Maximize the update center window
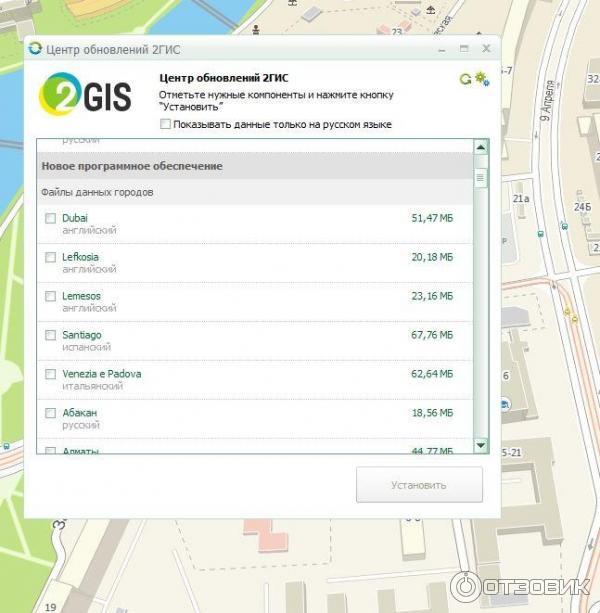This screenshot has width=600, height=613. click(464, 48)
